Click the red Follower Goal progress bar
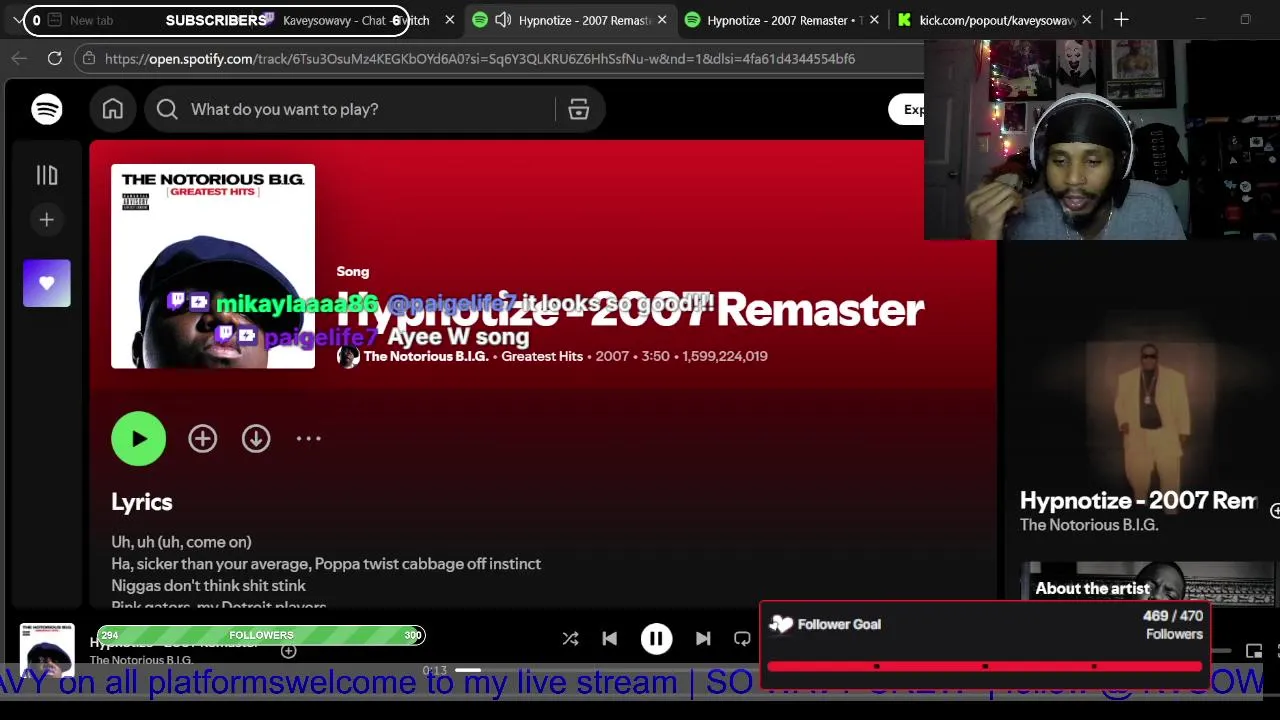The width and height of the screenshot is (1280, 720). (985, 666)
